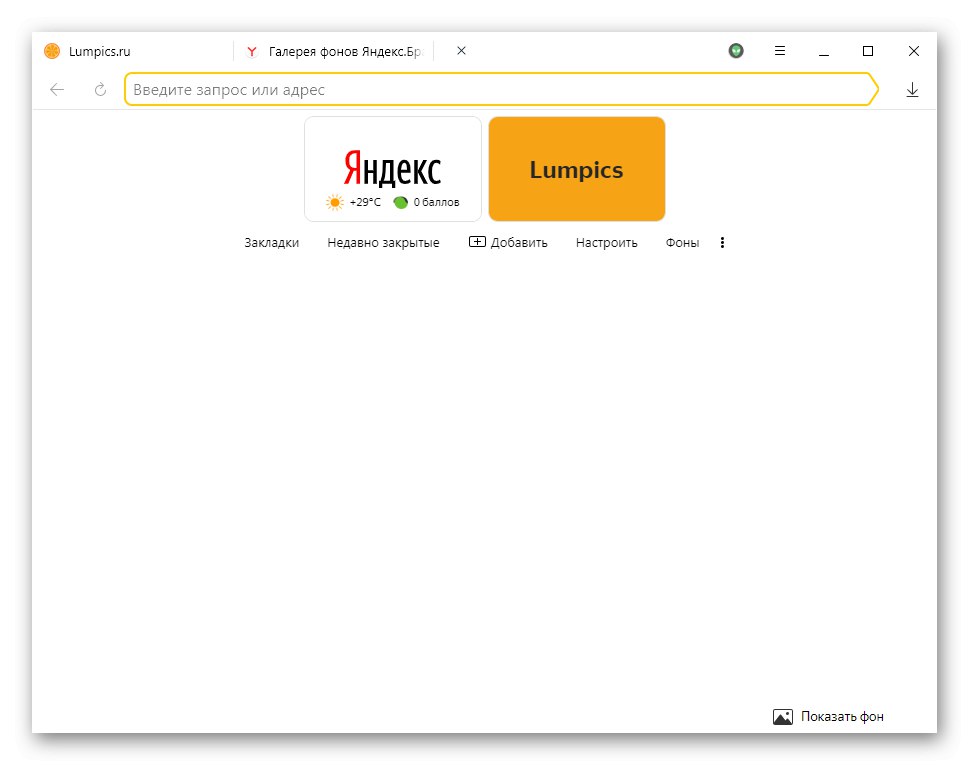The height and width of the screenshot is (765, 969).
Task: Click the picture icon near Показать фон
Action: (782, 717)
